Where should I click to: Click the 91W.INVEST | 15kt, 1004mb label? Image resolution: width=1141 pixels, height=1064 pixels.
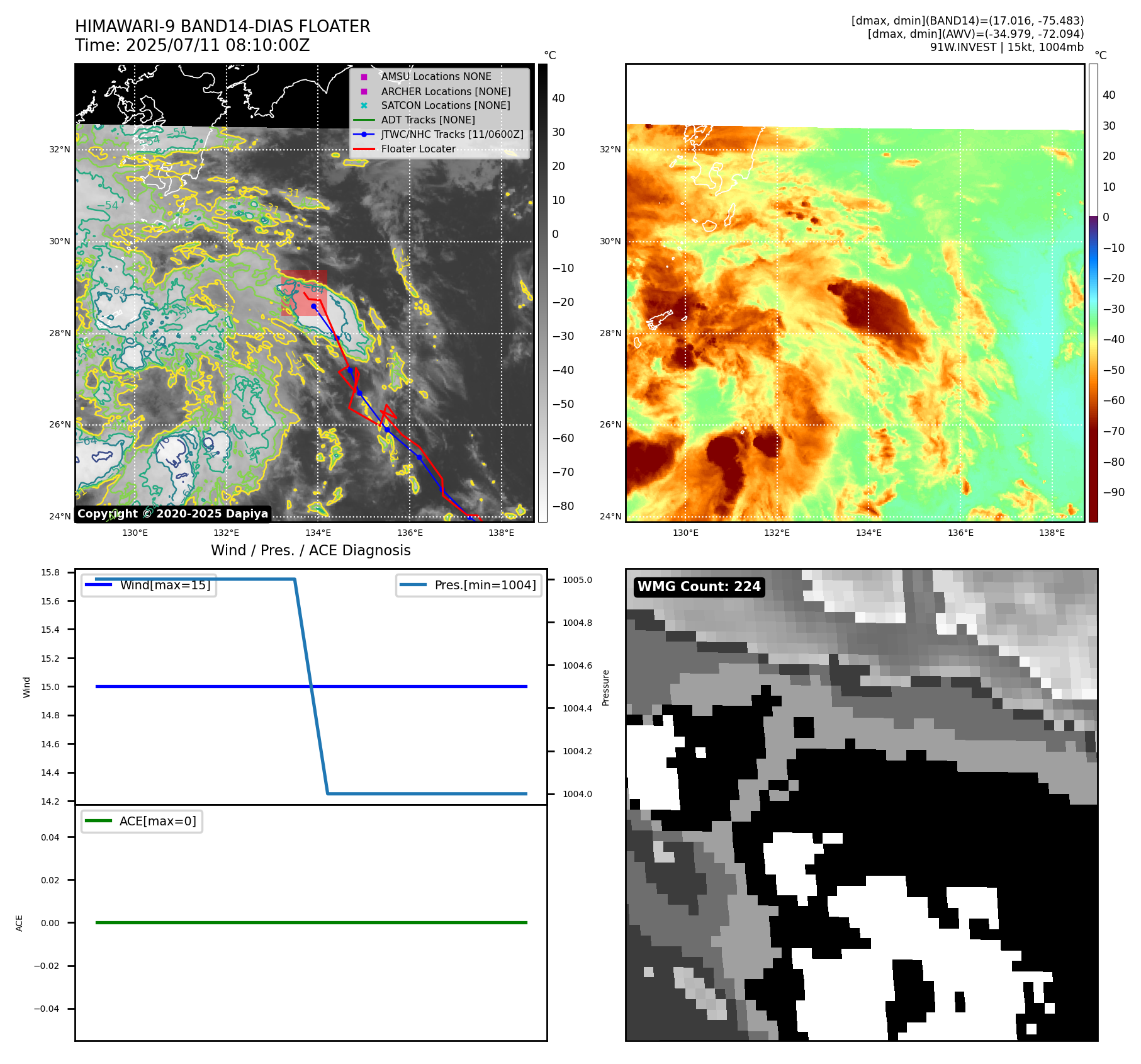coord(1007,47)
